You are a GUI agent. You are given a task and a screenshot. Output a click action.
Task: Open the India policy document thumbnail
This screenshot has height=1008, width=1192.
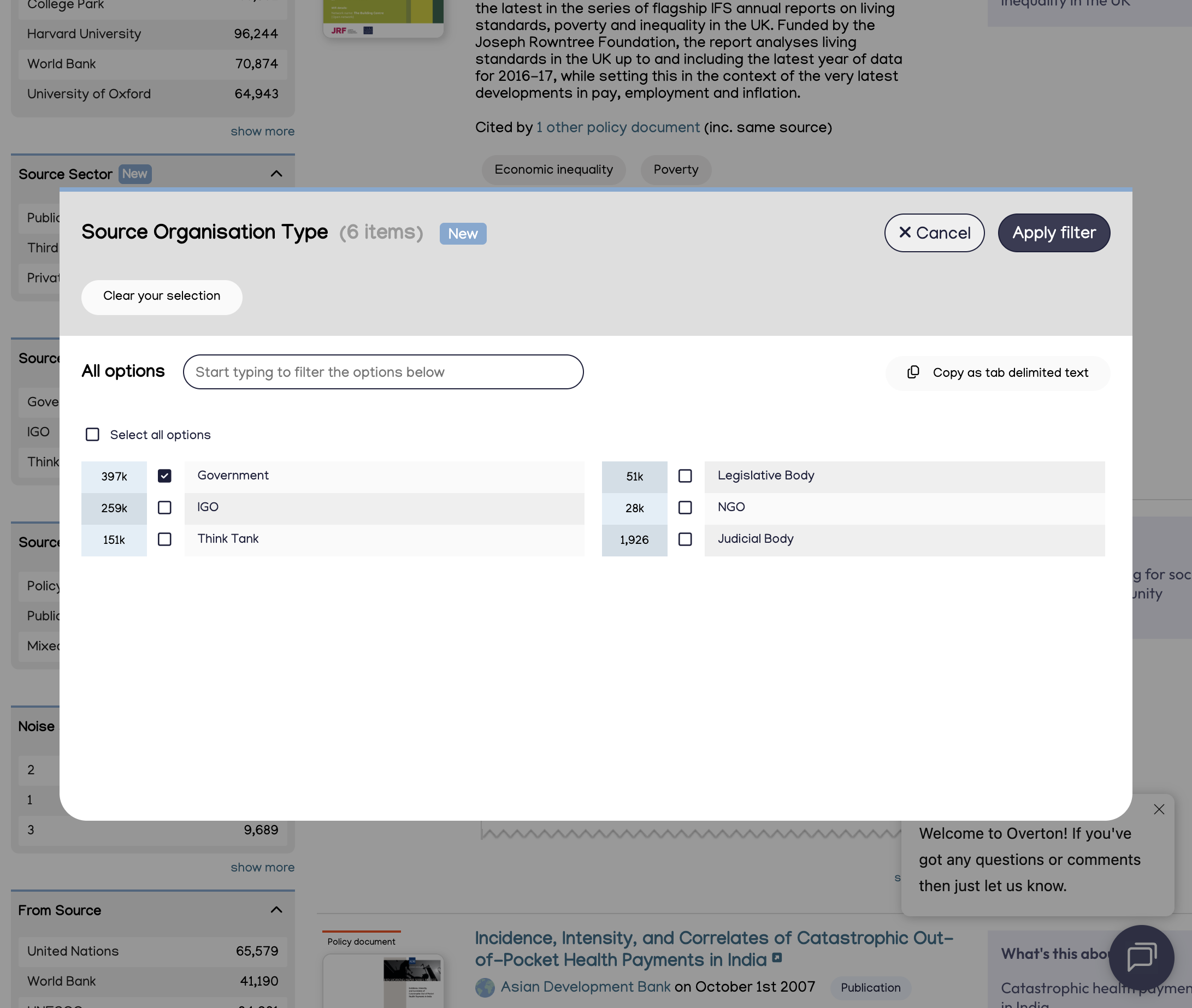[383, 981]
